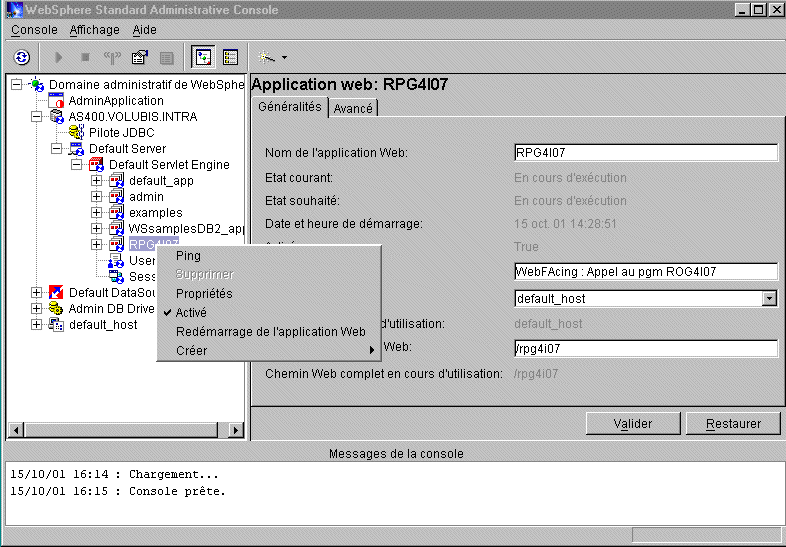Expand the RPG4I07 node
This screenshot has width=786, height=547.
click(x=96, y=244)
